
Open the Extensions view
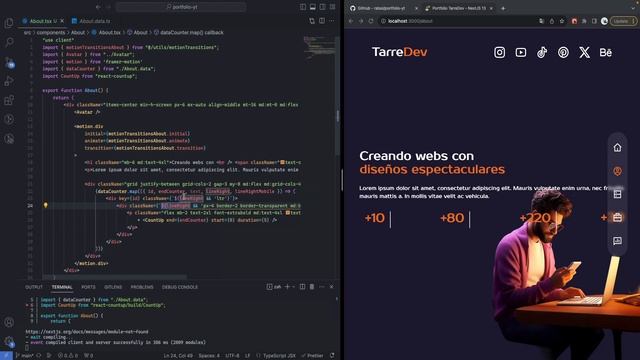(x=9, y=100)
